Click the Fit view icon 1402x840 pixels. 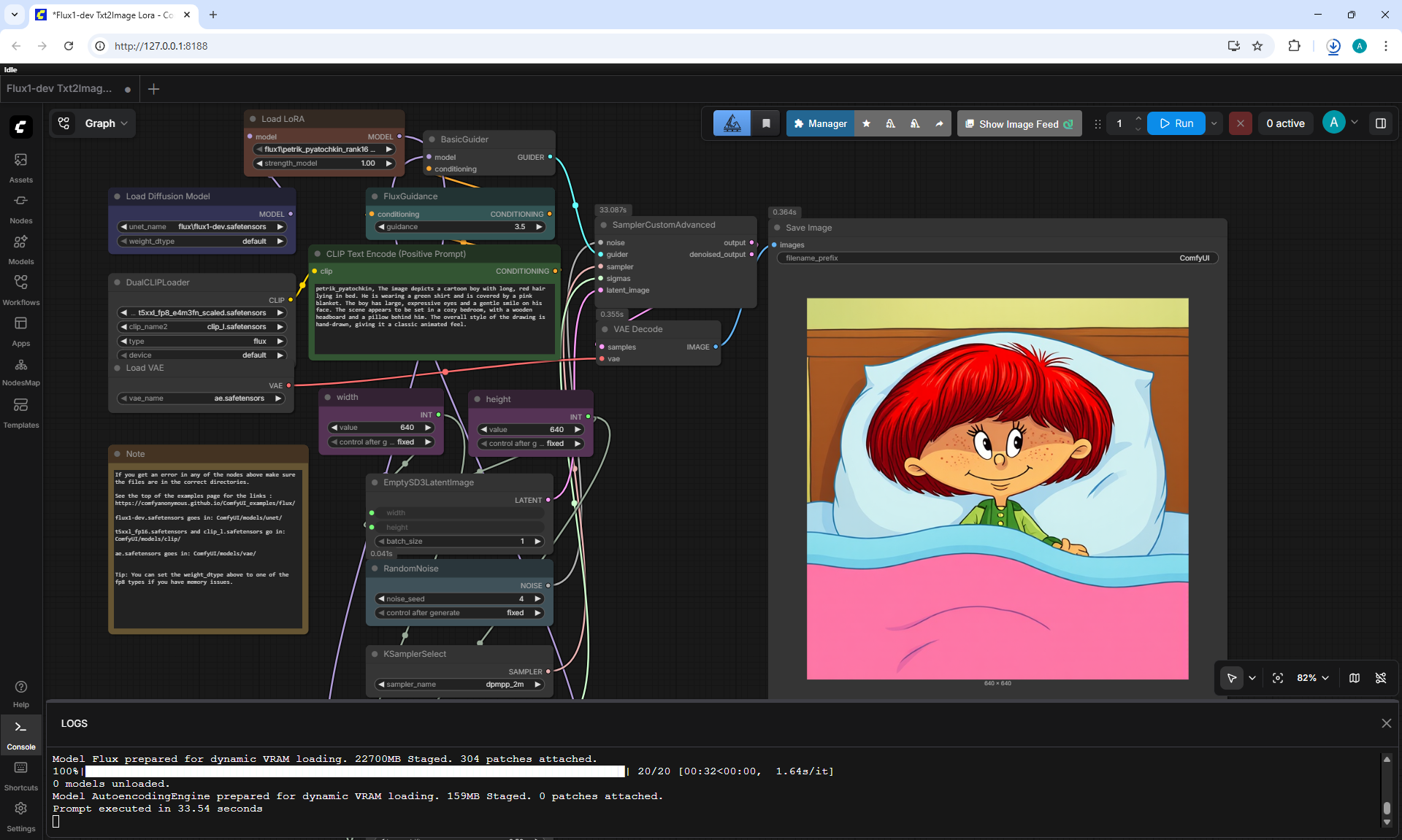tap(1278, 678)
